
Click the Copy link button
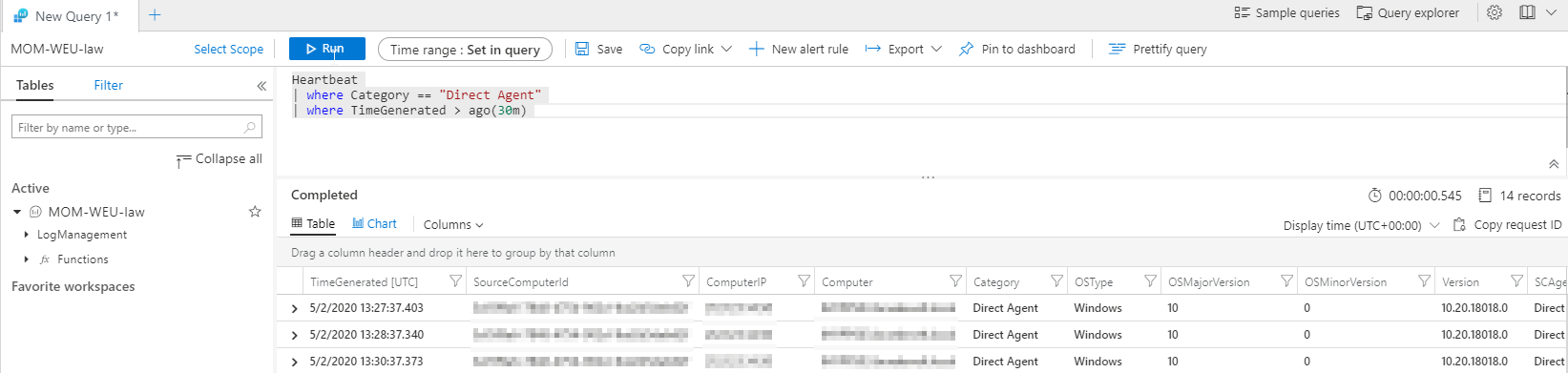(x=677, y=49)
